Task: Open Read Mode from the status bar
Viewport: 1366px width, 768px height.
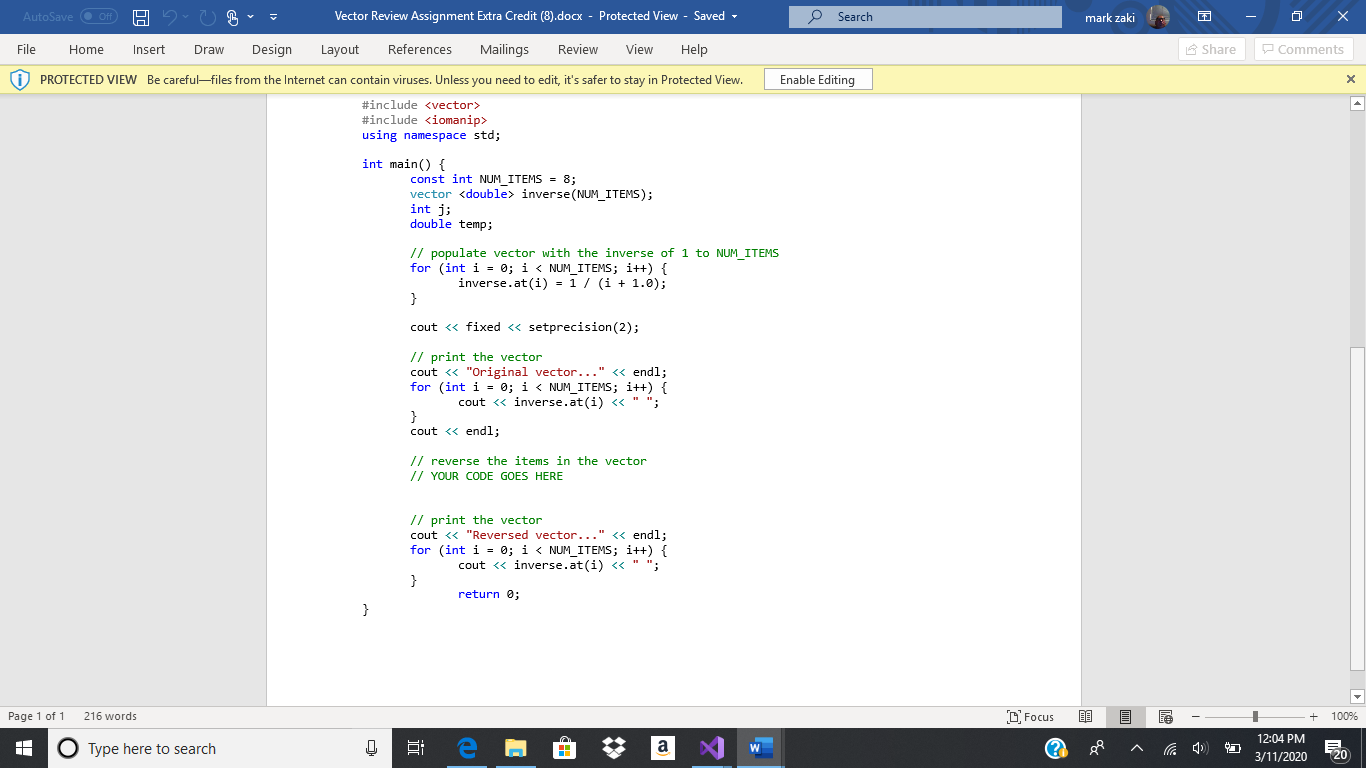Action: click(x=1085, y=716)
